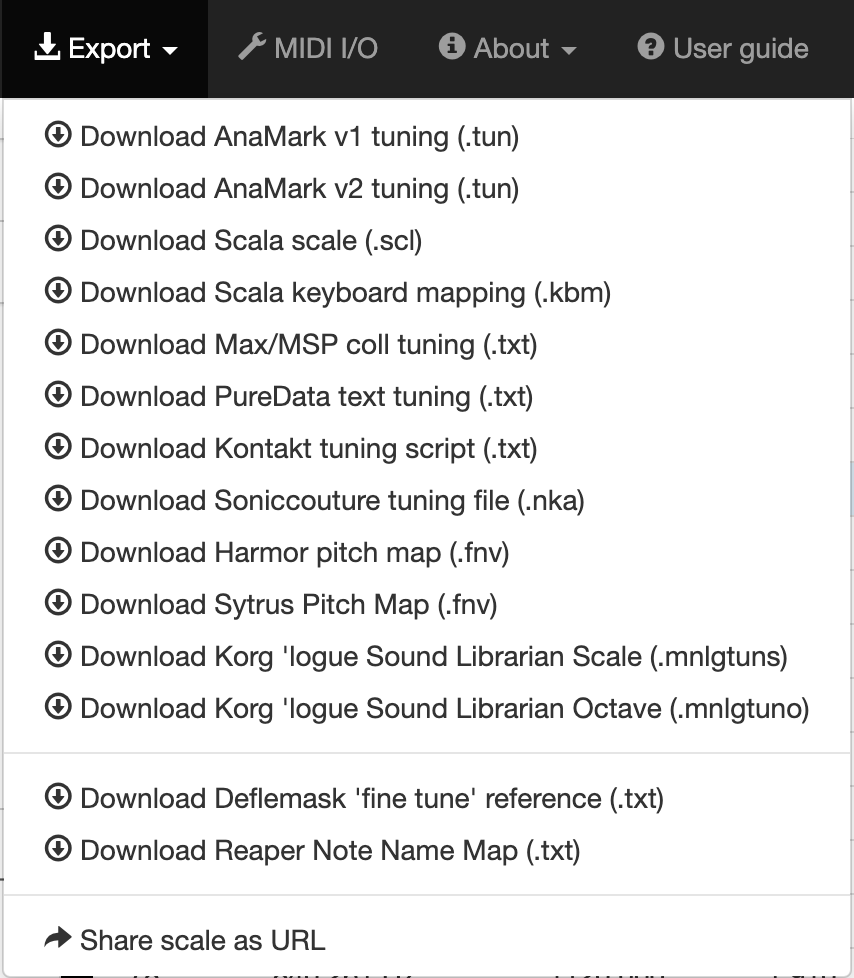
Task: Open the MIDI I/O menu item
Action: pos(308,48)
